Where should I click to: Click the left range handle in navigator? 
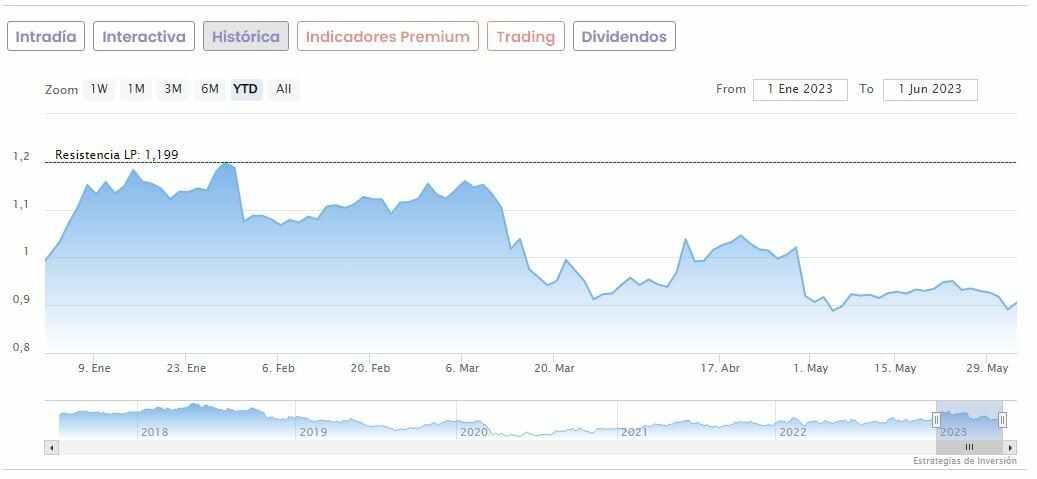point(936,420)
